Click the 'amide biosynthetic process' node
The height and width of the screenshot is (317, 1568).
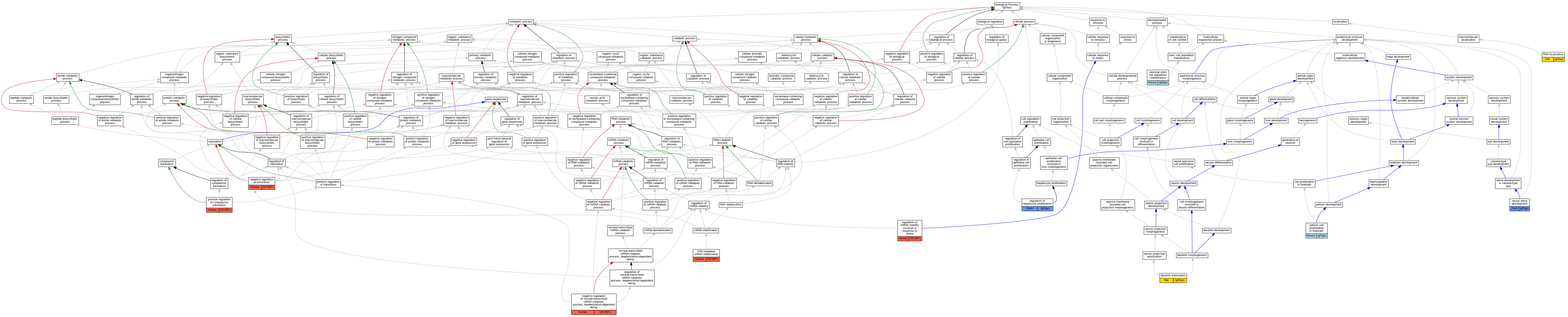(56, 99)
